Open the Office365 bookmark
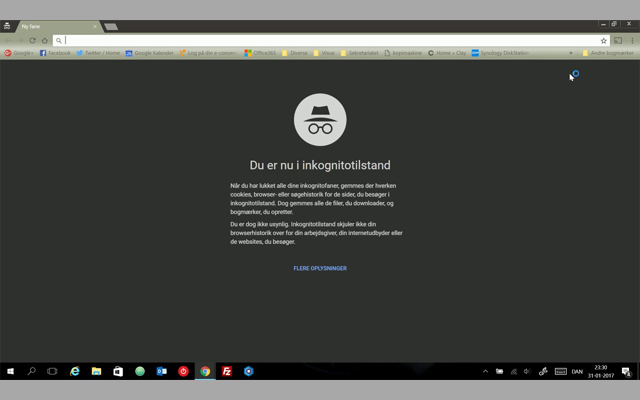The height and width of the screenshot is (400, 640). coord(260,53)
